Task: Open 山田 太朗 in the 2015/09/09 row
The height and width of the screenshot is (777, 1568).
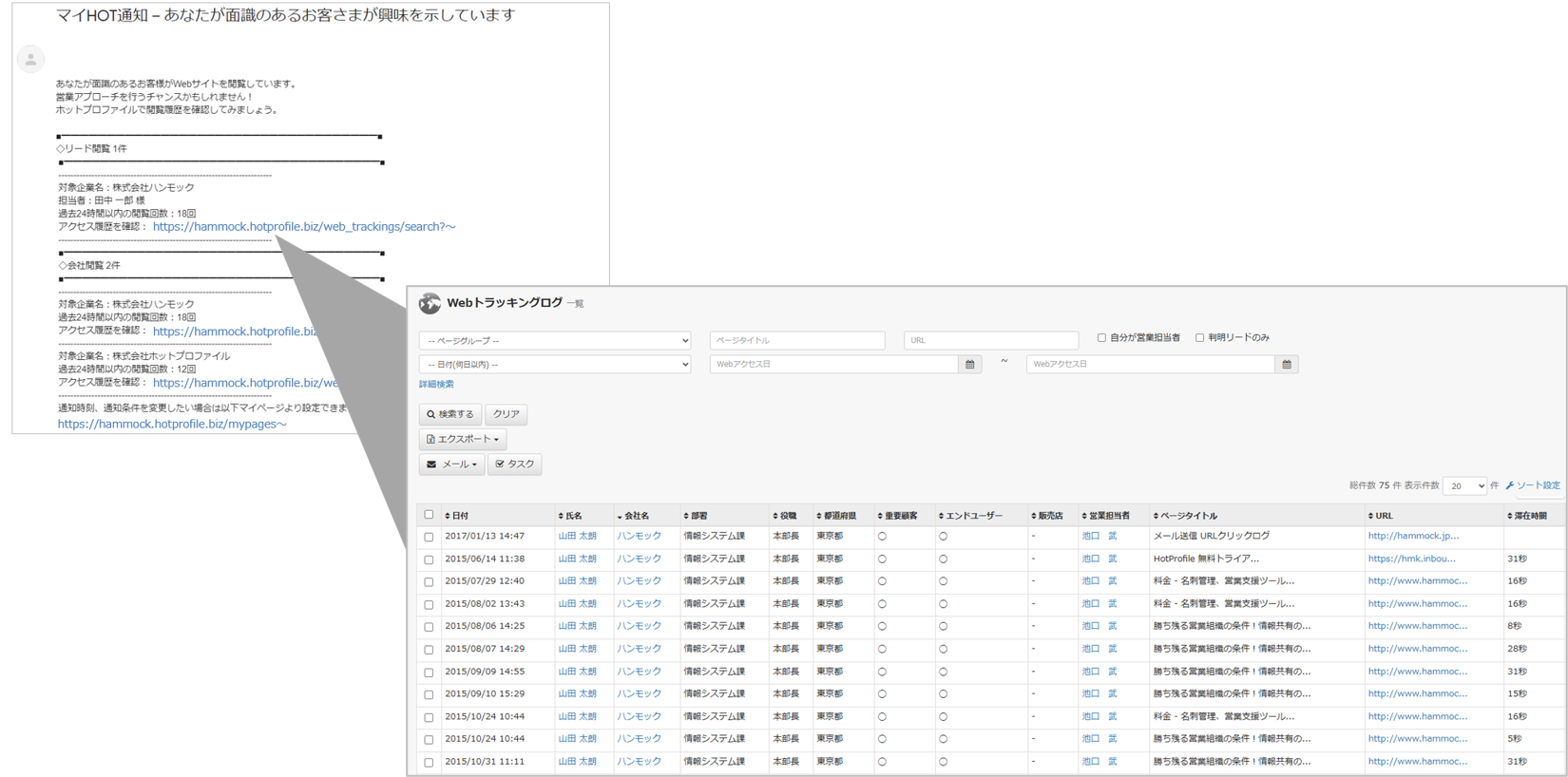Action: (x=578, y=672)
